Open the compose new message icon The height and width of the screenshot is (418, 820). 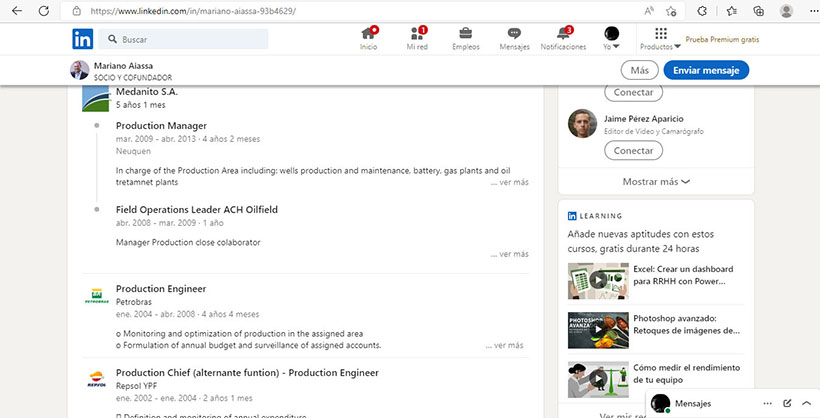tap(787, 403)
